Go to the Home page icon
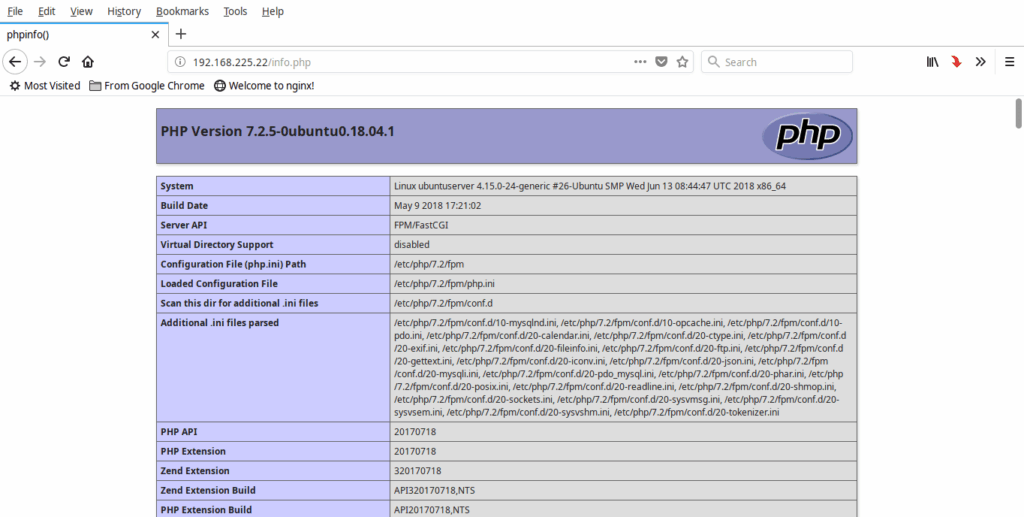This screenshot has height=517, width=1024. pos(88,62)
